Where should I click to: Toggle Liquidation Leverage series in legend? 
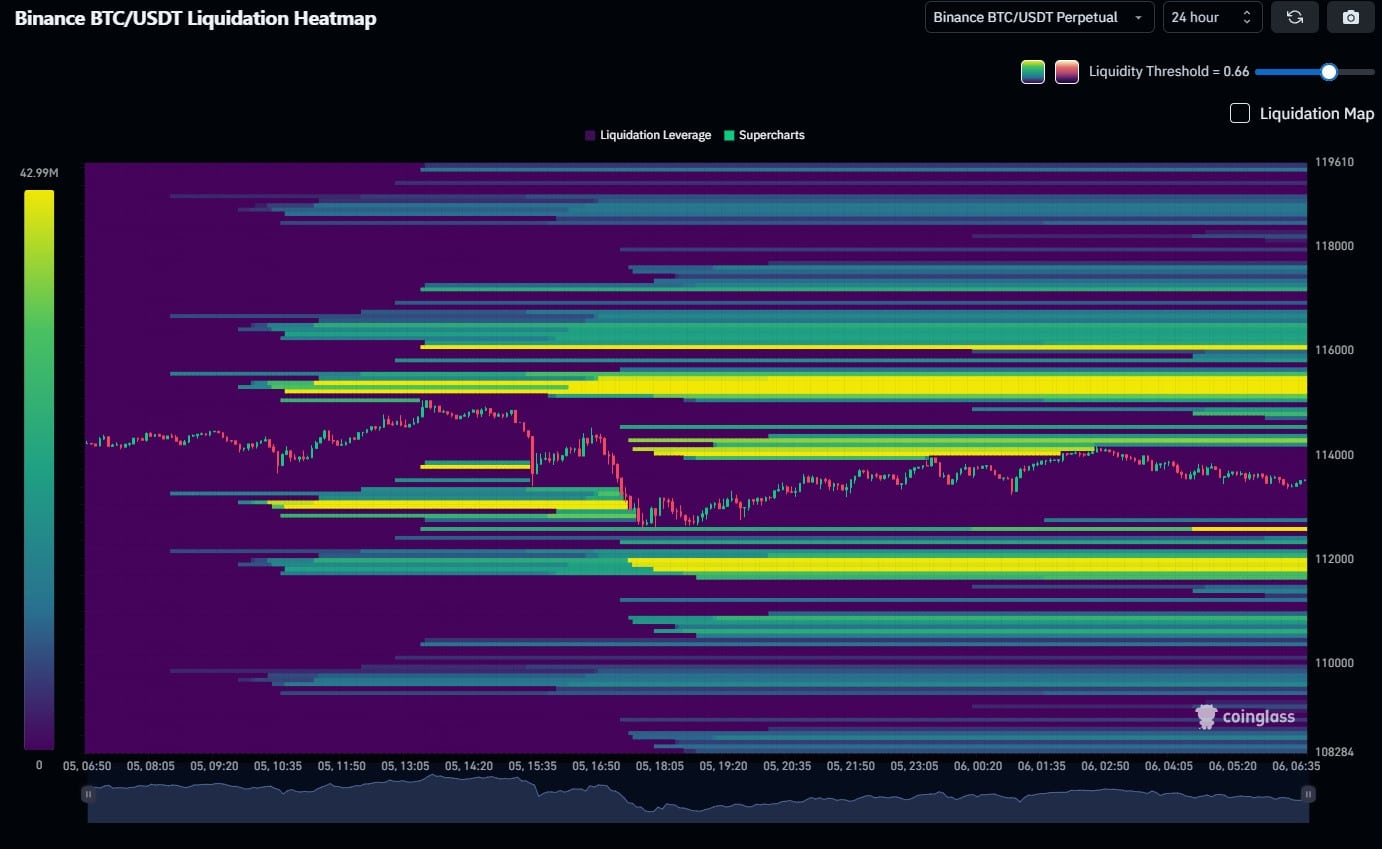[655, 135]
